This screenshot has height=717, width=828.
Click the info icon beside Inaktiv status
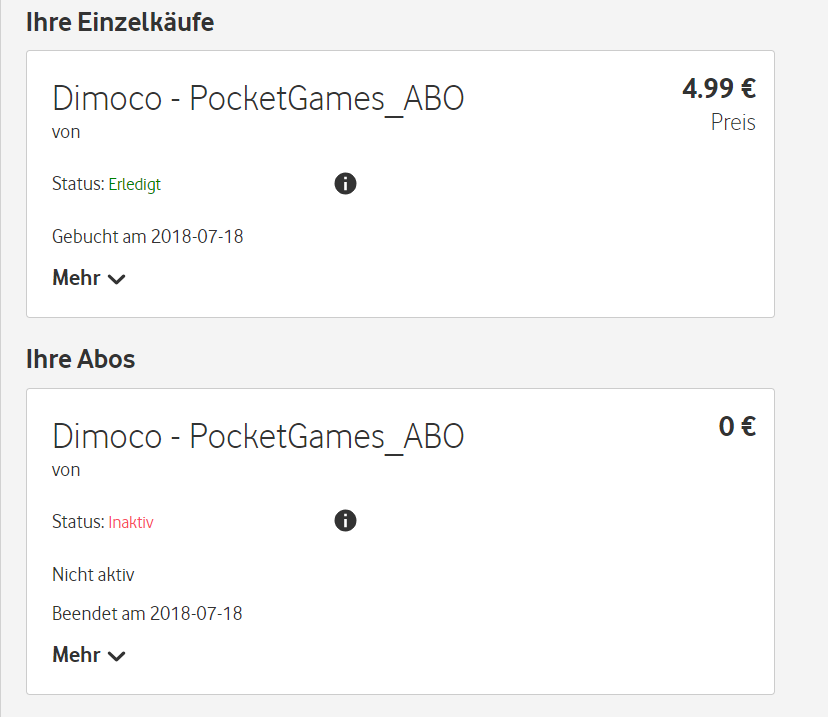coord(345,521)
